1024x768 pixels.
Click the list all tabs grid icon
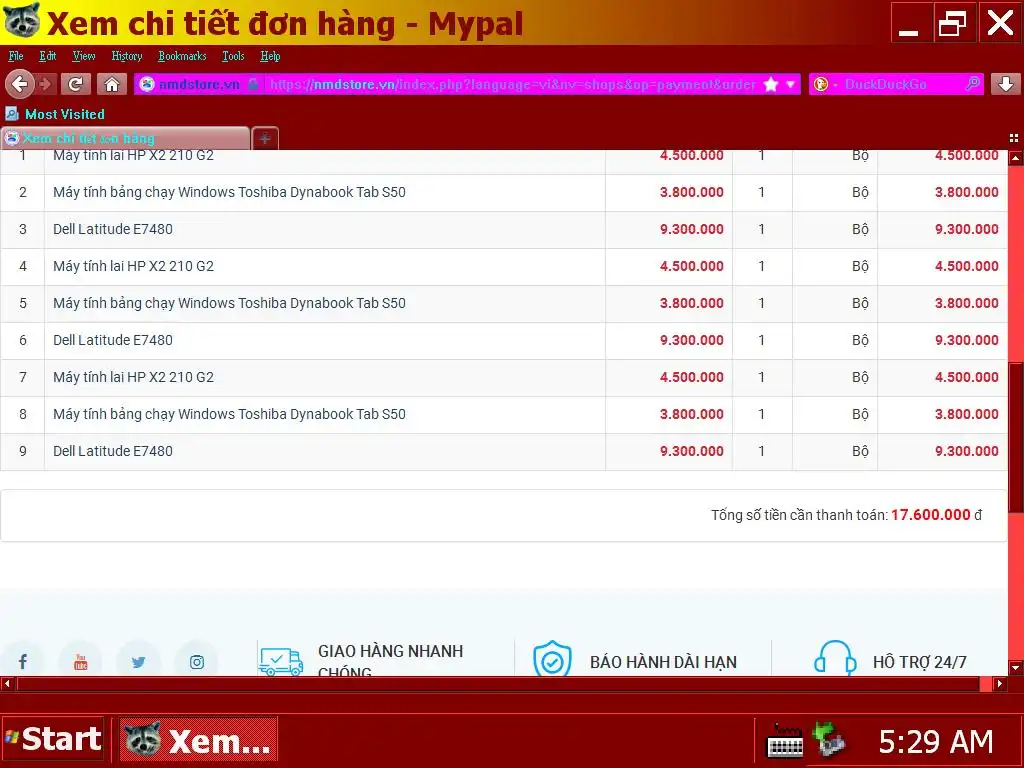(x=1014, y=138)
